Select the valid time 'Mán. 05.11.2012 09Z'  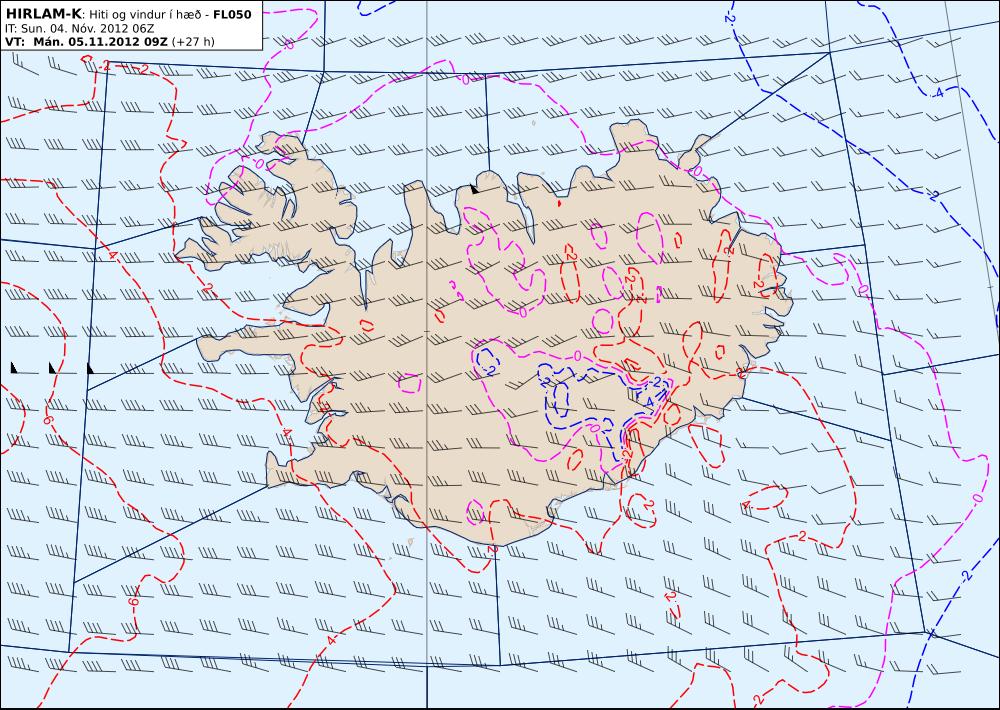tap(101, 42)
